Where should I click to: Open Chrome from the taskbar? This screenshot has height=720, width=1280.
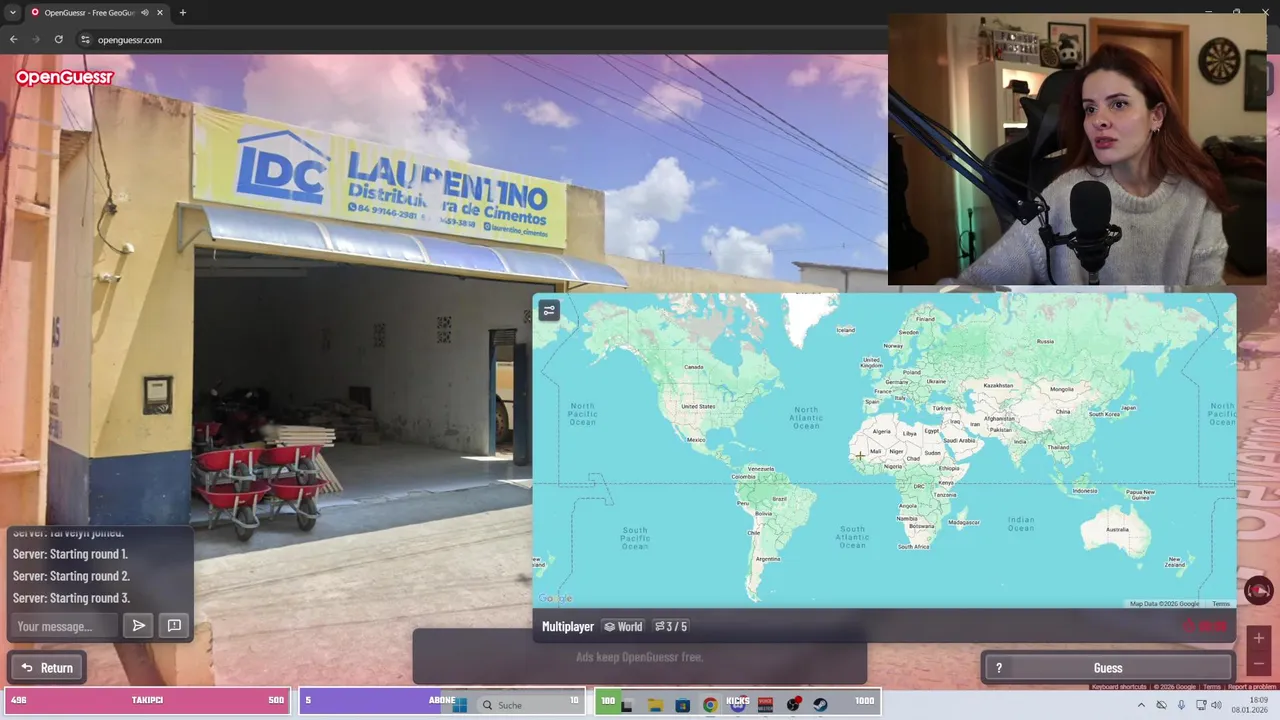point(710,705)
